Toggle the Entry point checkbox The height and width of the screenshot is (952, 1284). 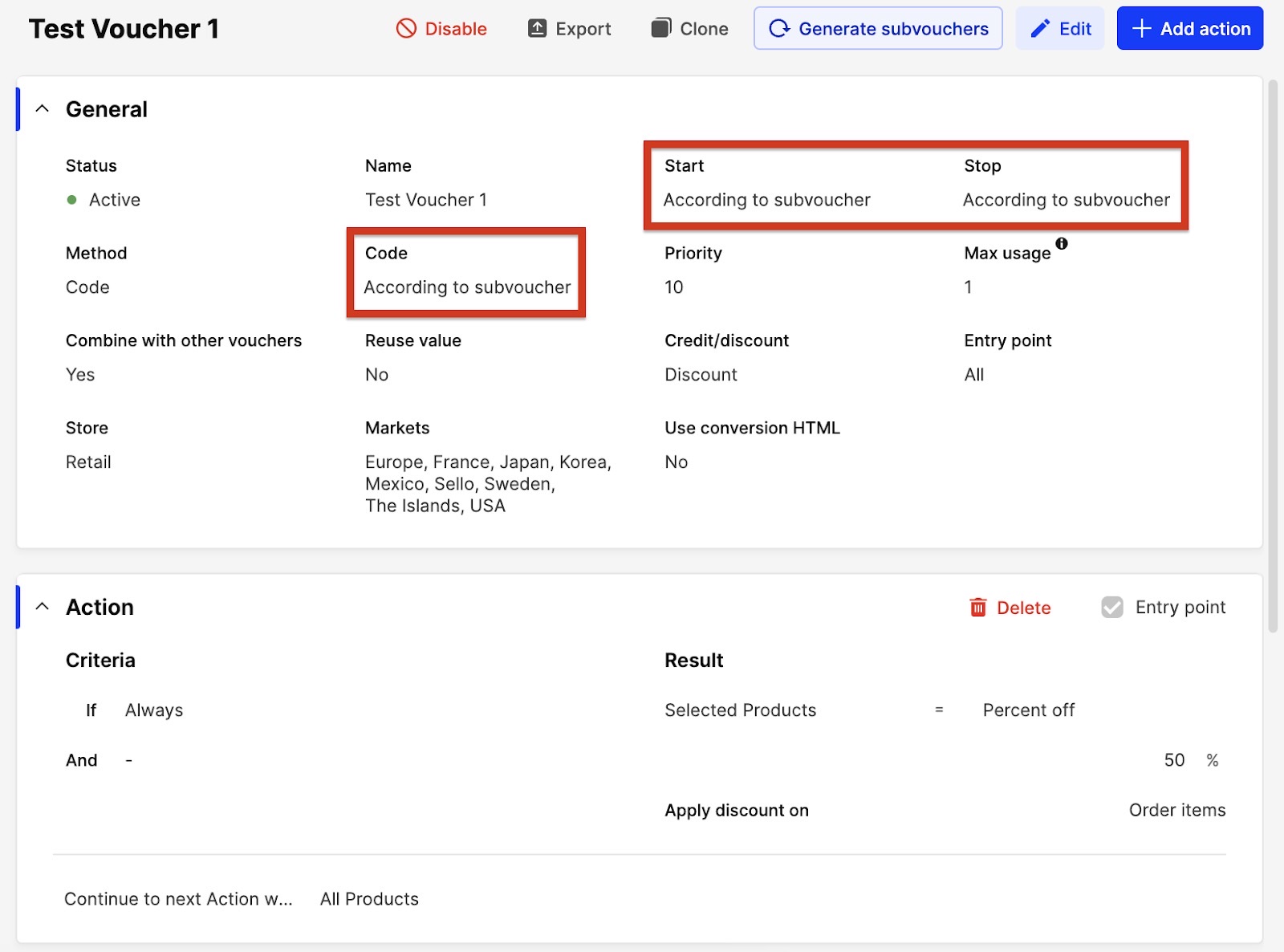pyautogui.click(x=1112, y=608)
